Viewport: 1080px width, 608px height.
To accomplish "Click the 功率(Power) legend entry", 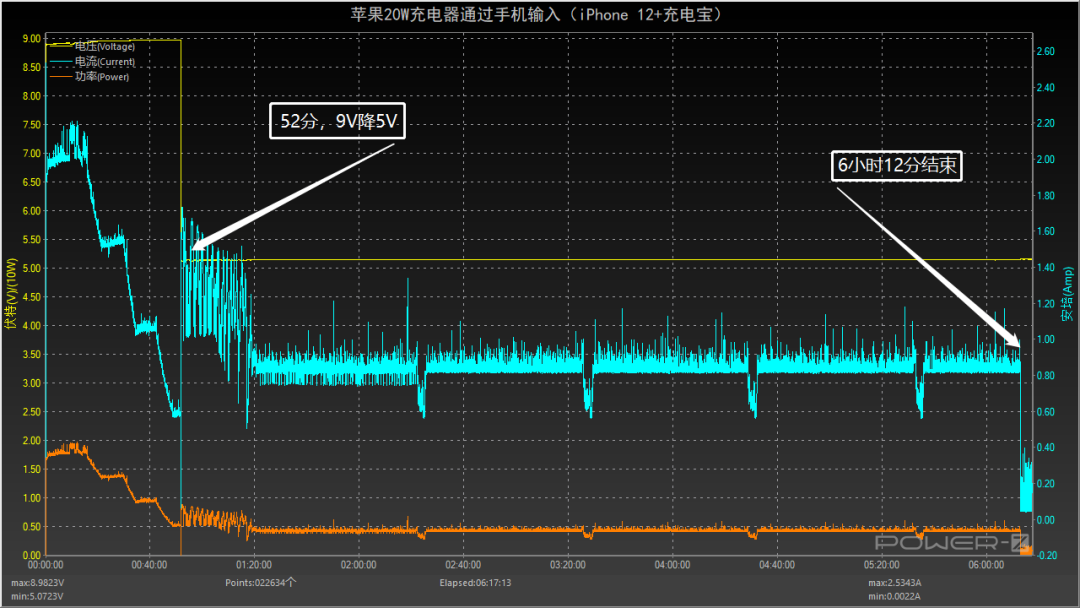I will click(90, 76).
